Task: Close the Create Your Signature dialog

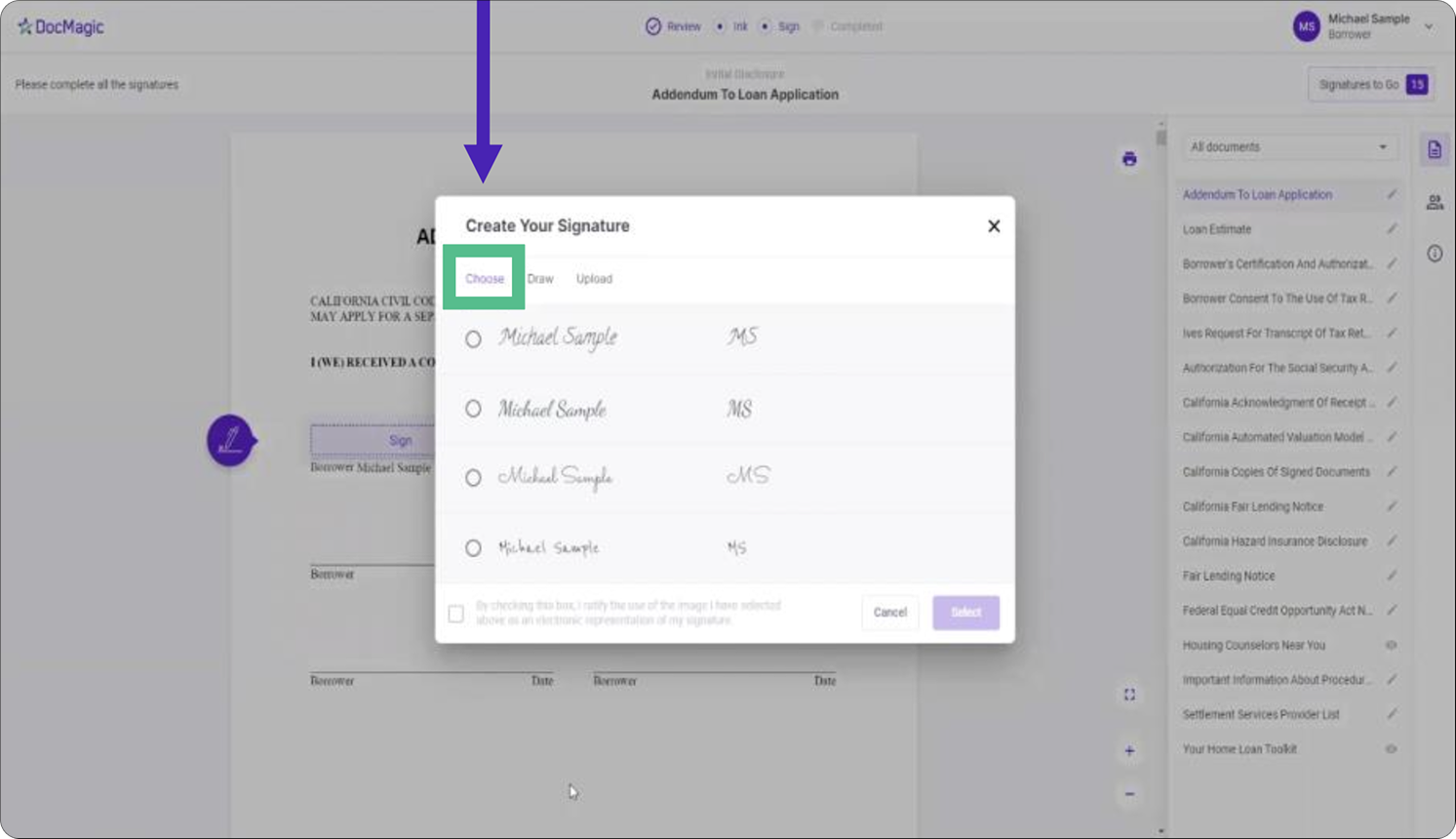Action: [x=993, y=226]
